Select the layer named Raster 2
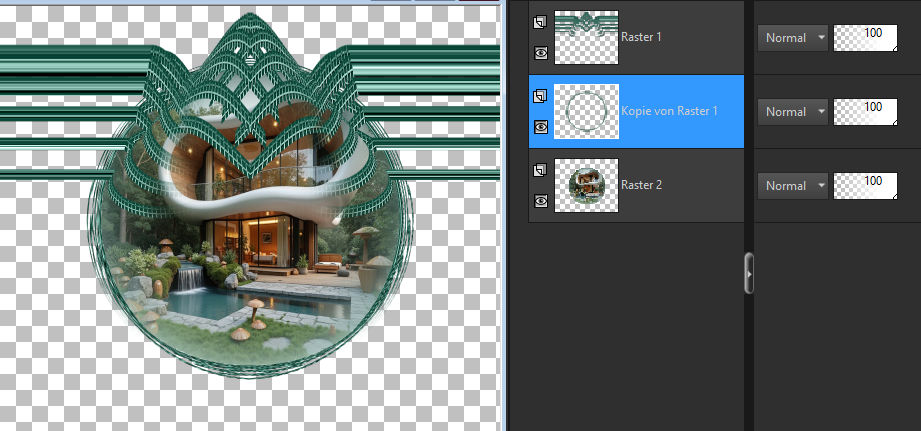The height and width of the screenshot is (431, 921). (x=642, y=185)
